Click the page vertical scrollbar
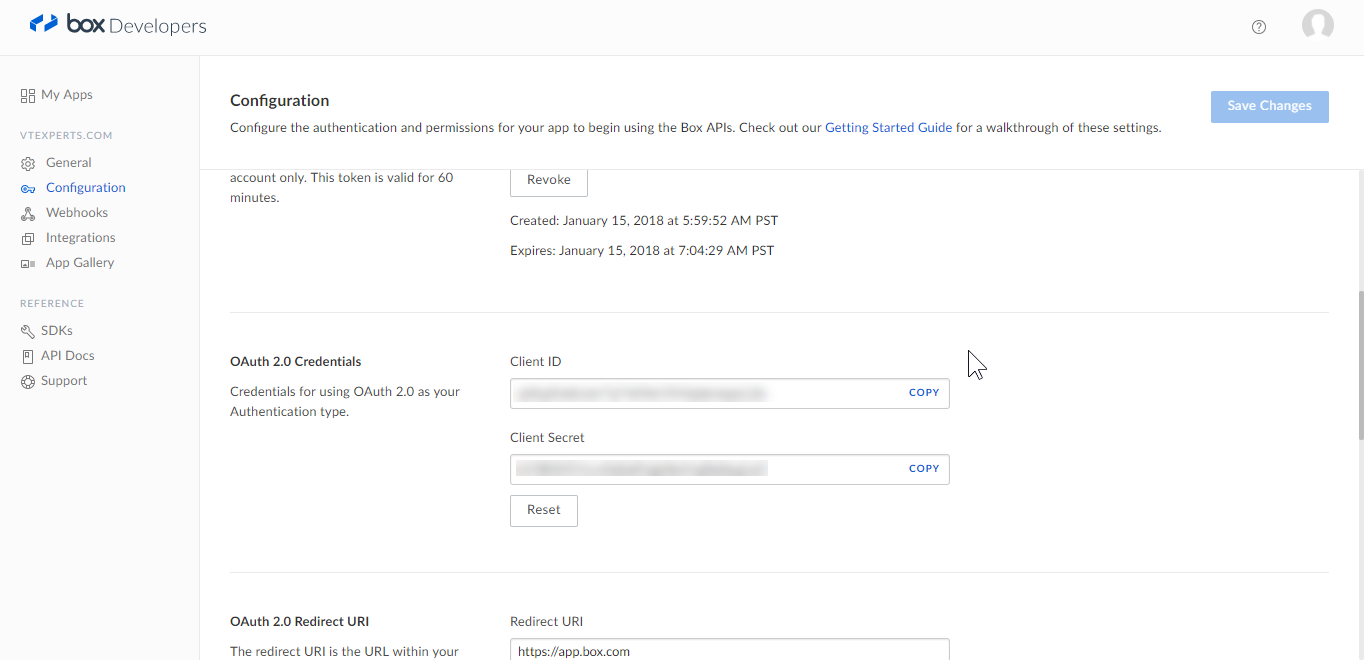Screen dimensions: 1364x660 tap(1359, 365)
